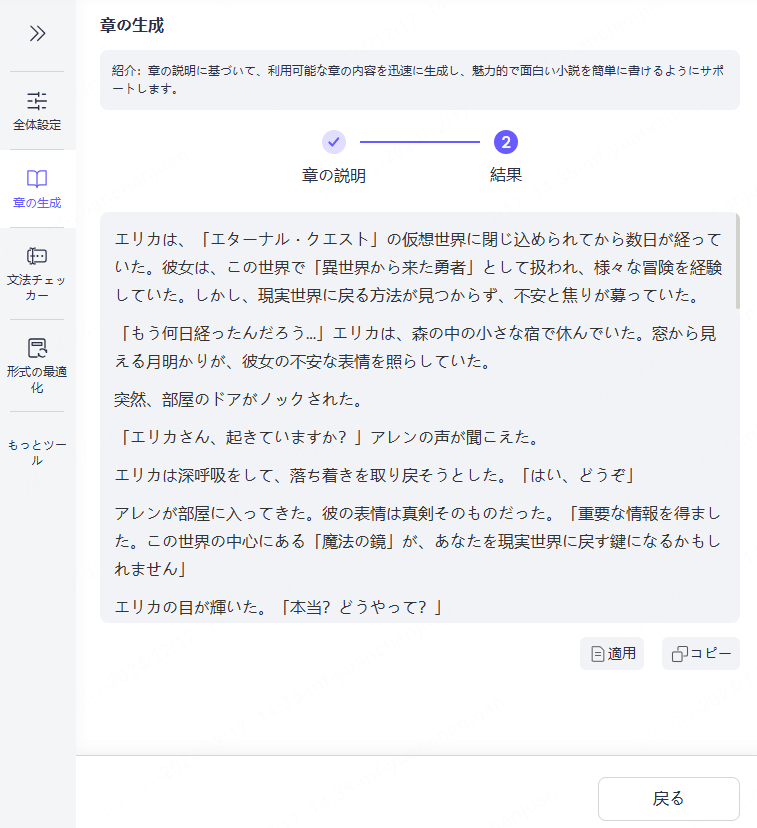Viewport: 757px width, 828px height.
Task: Go to completed step checkmark circle
Action: click(x=334, y=142)
